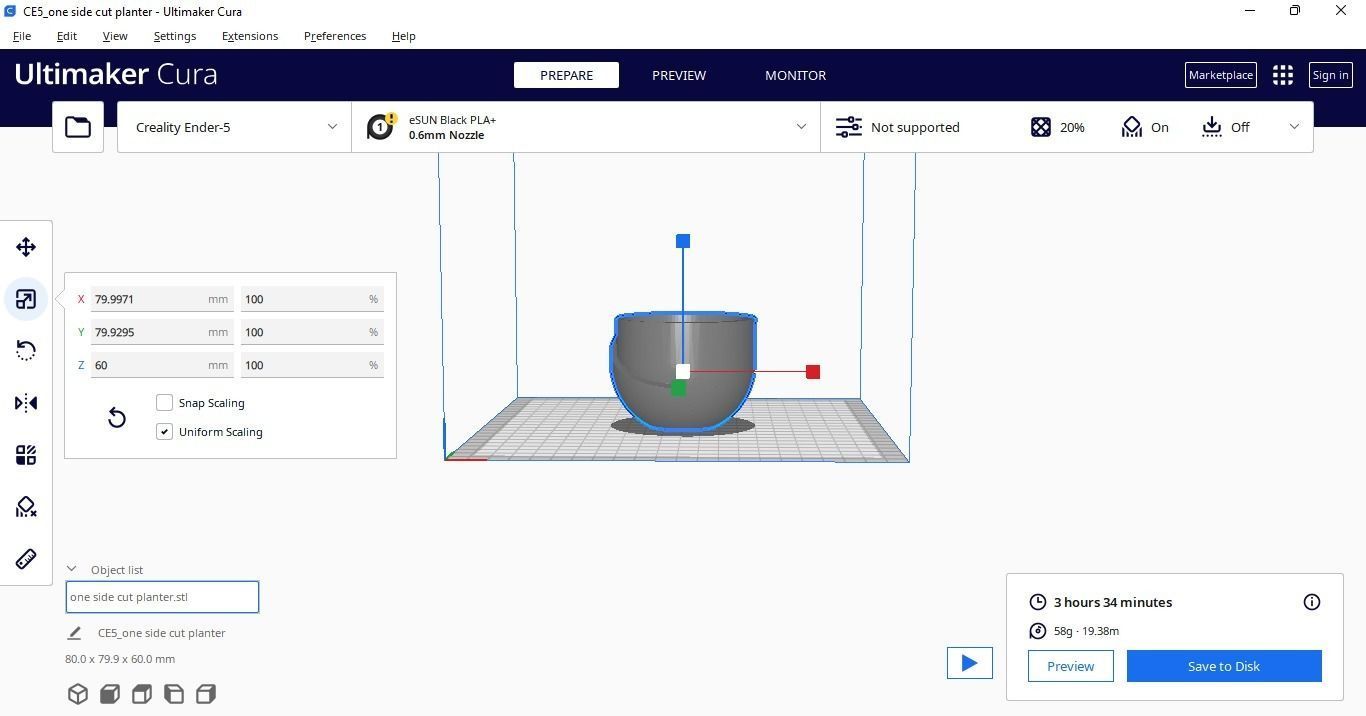Select the Support Blocker tool

[26, 507]
